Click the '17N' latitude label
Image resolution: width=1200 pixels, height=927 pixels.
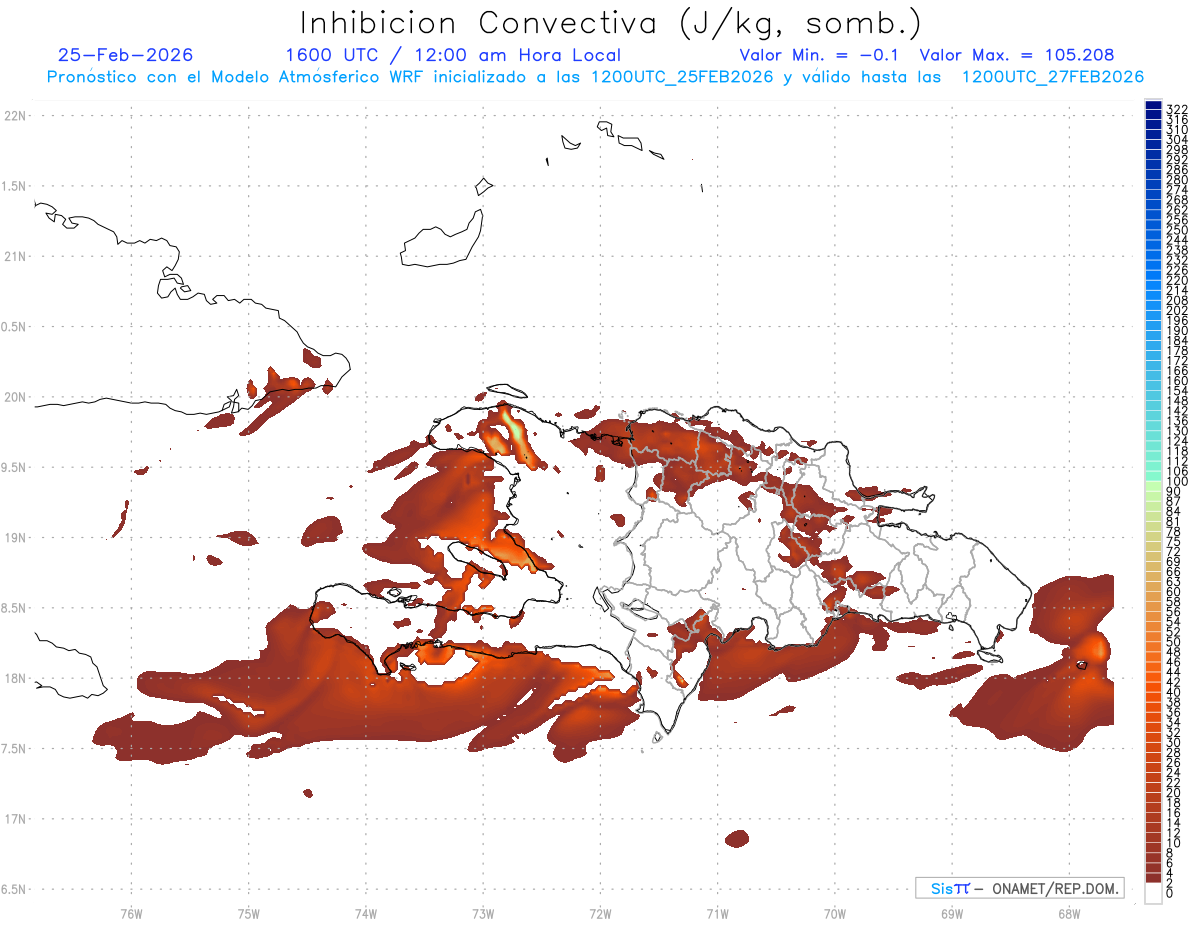point(15,819)
